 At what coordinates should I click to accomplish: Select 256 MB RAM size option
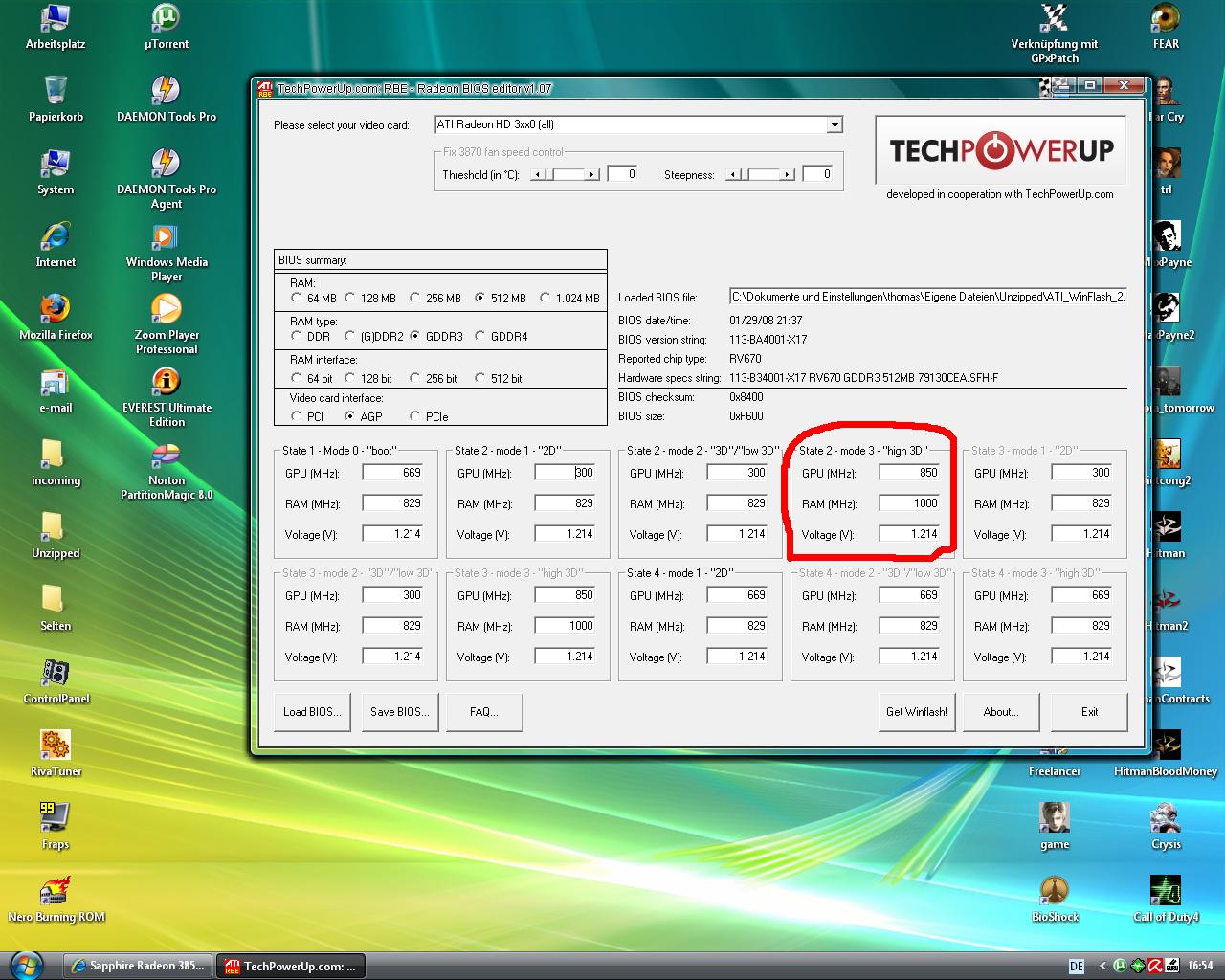415,298
